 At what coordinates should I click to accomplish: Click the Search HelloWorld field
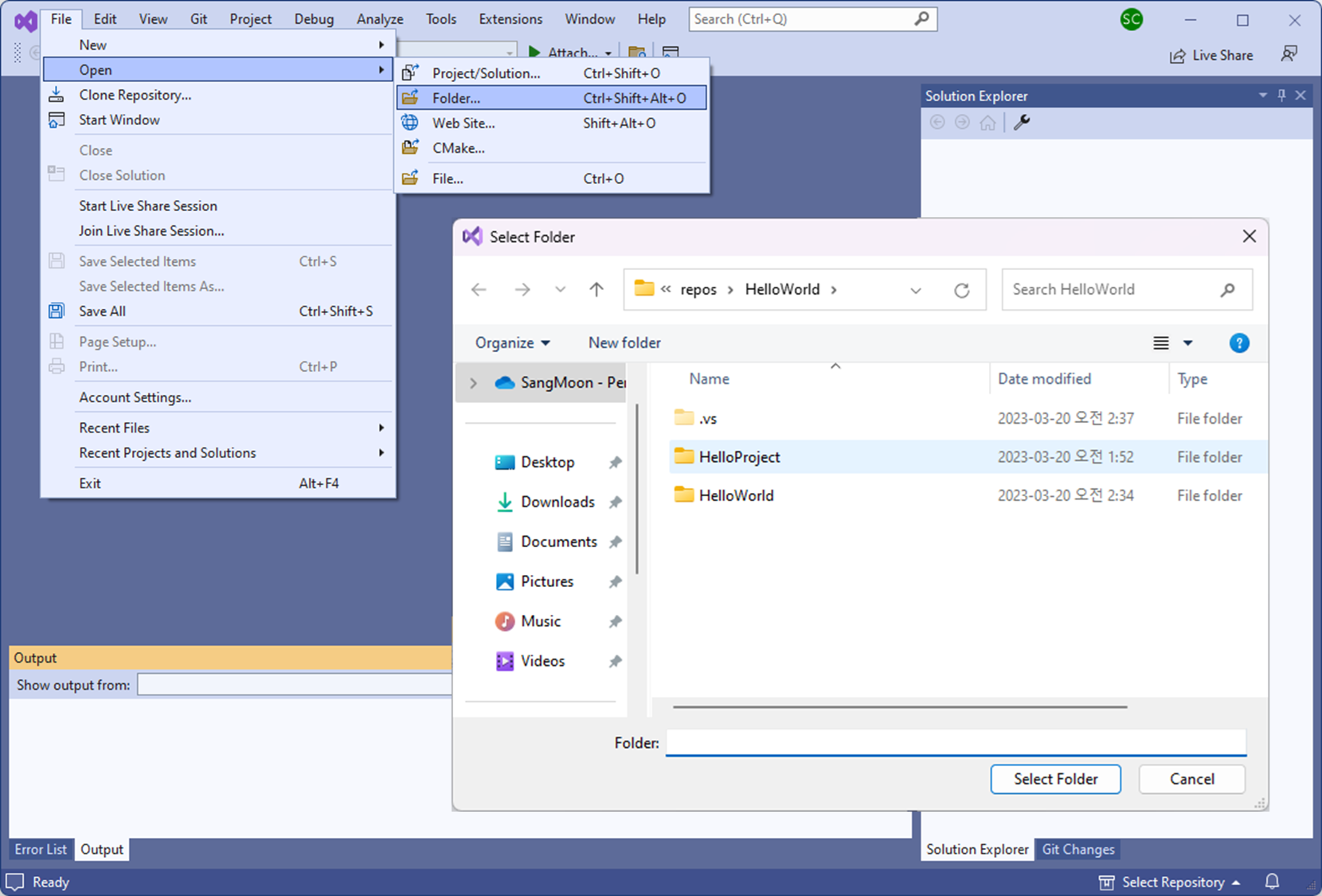1126,290
